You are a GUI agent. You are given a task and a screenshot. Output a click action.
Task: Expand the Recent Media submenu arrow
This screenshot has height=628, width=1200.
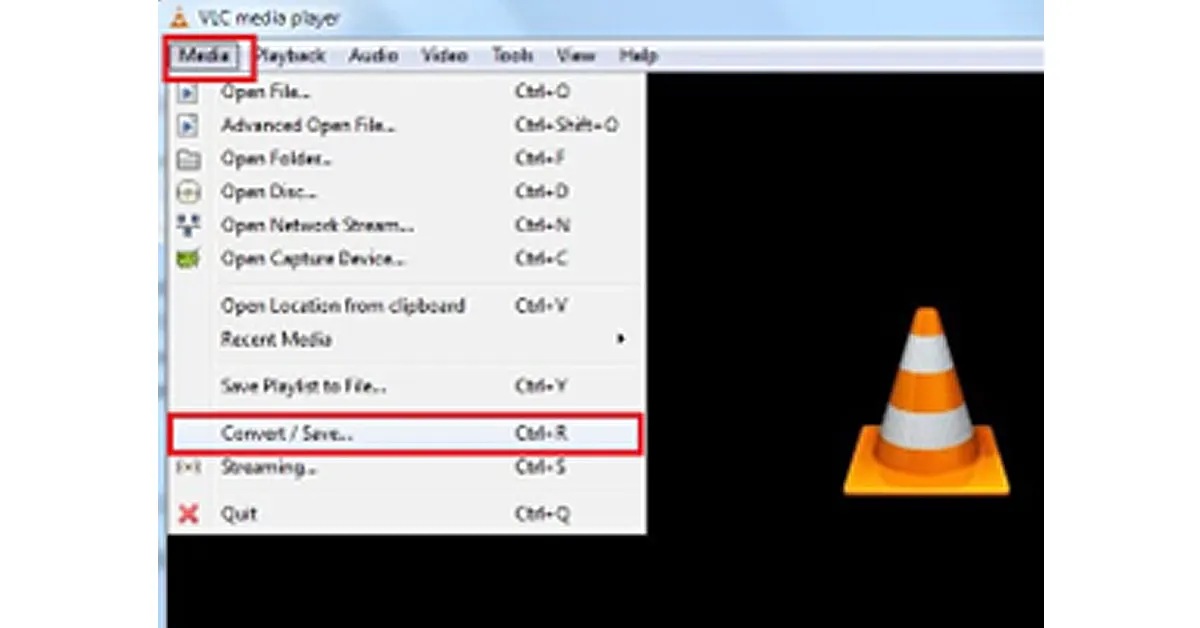point(621,339)
